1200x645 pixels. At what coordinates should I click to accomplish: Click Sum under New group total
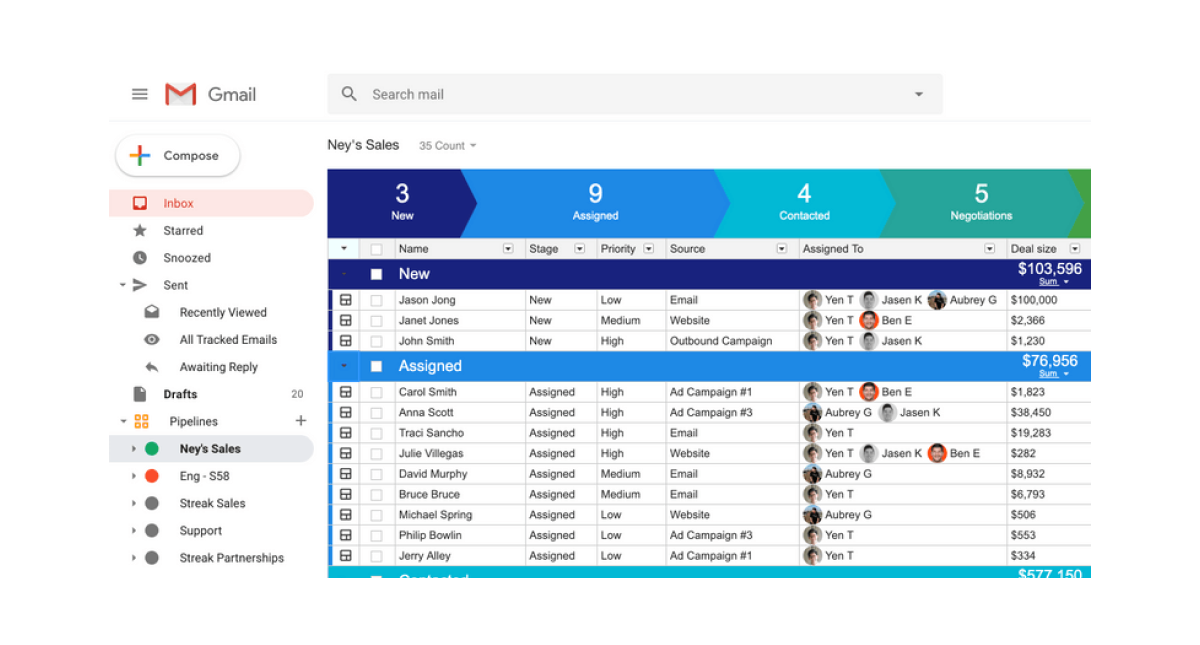click(1048, 282)
